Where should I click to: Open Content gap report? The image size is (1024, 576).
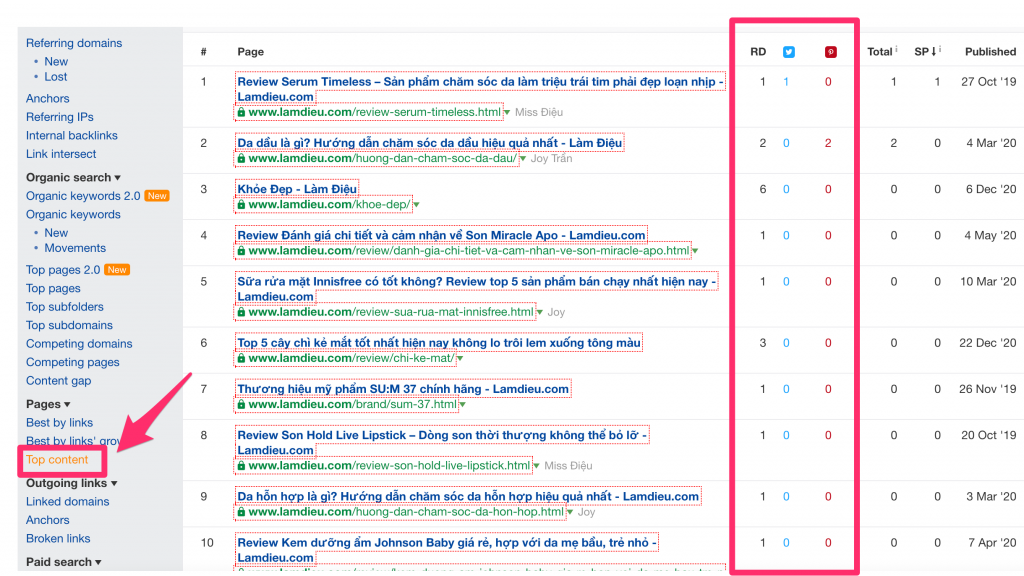point(58,381)
